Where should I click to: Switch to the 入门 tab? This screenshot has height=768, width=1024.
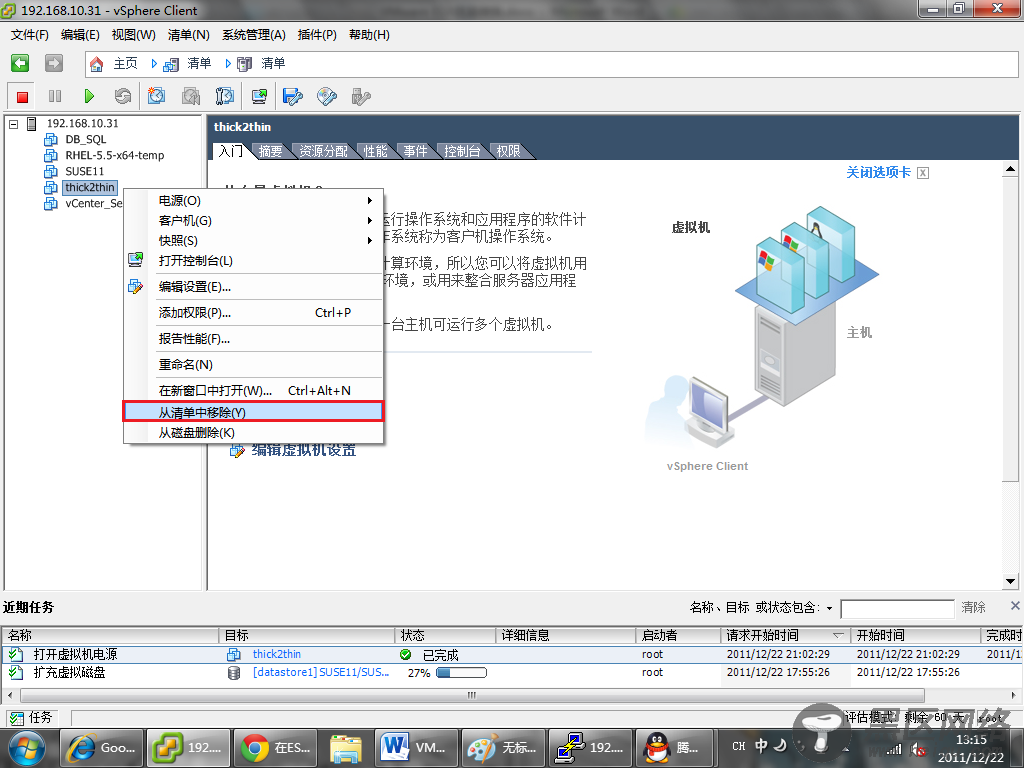(x=231, y=151)
